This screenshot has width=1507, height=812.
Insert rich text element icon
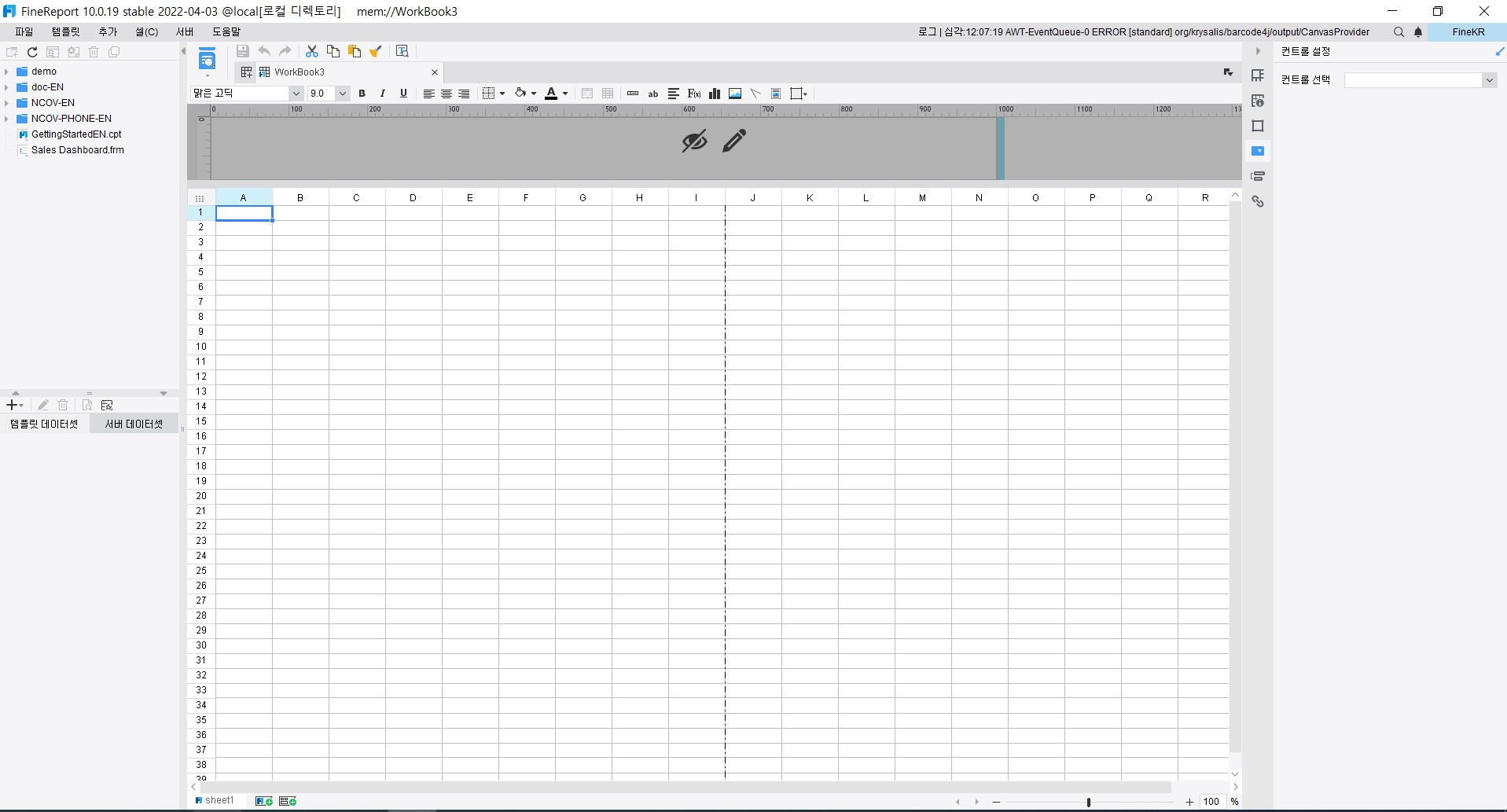click(674, 94)
